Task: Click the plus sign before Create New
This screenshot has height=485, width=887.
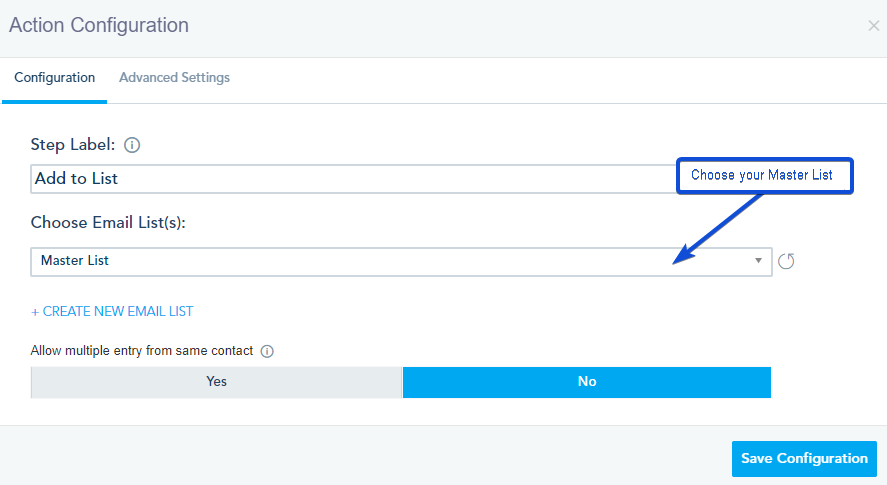Action: click(x=35, y=312)
